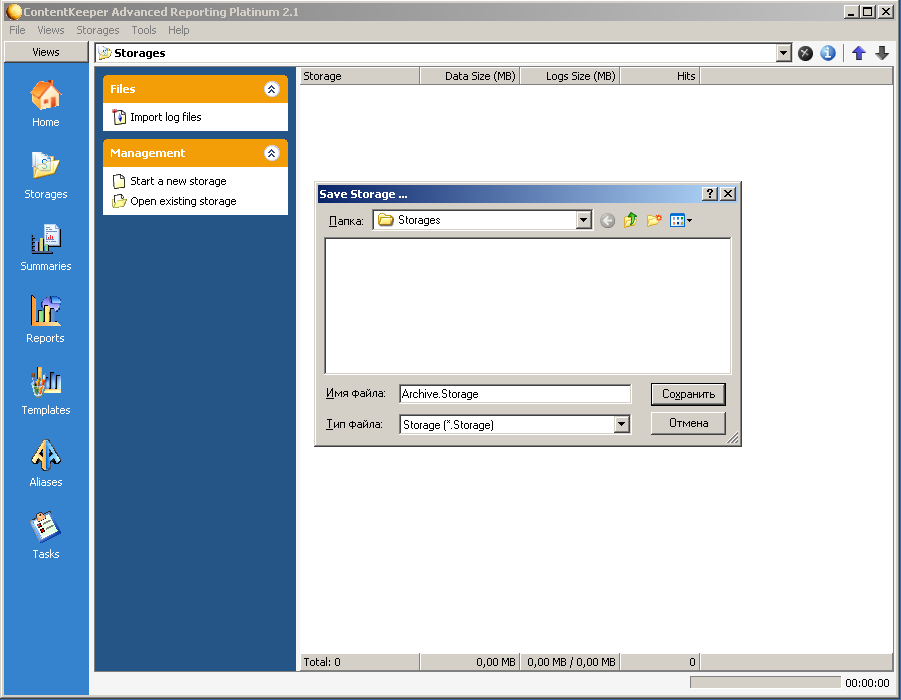Click the Import log files icon
The height and width of the screenshot is (700, 901).
click(119, 117)
